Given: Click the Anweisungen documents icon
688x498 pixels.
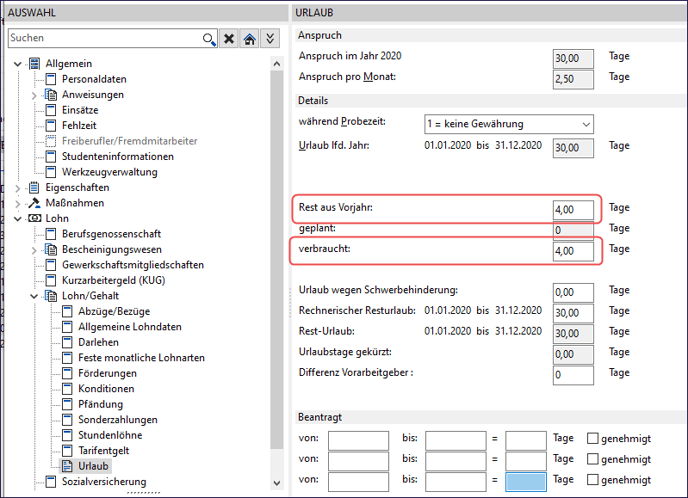Looking at the screenshot, I should click(51, 94).
